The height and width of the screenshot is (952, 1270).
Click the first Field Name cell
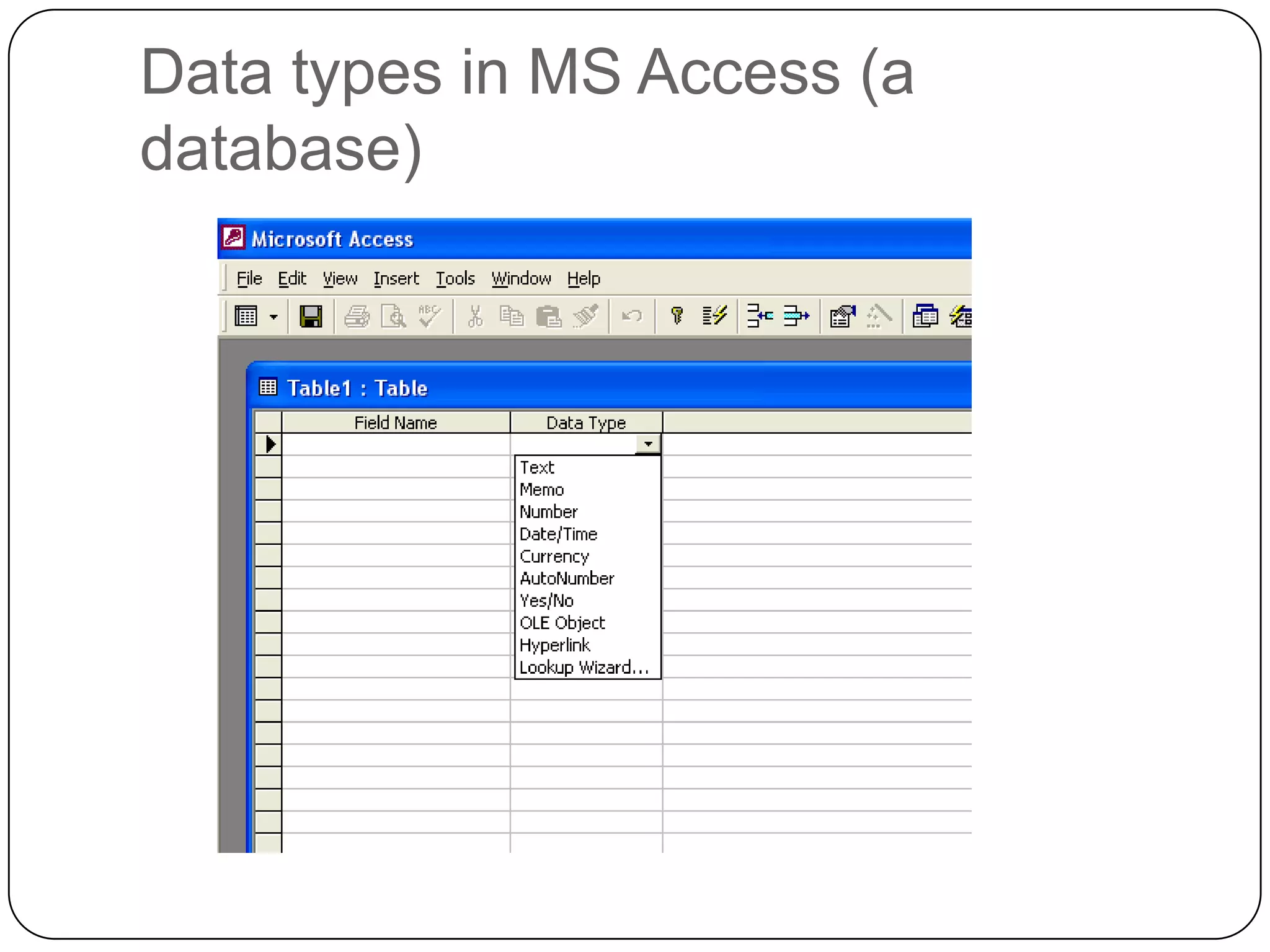coord(396,444)
